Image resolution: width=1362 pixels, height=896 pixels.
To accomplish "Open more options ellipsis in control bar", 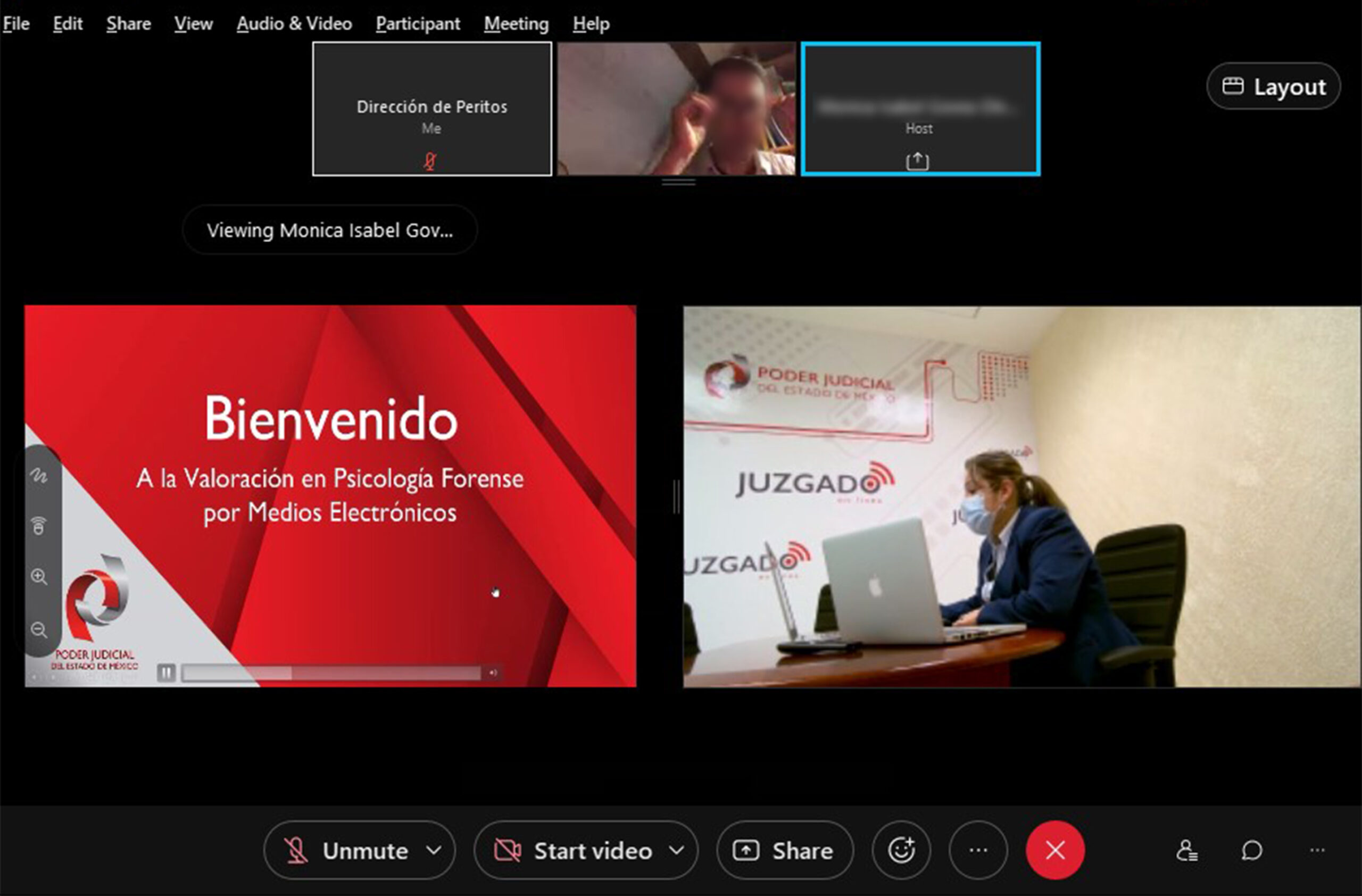I will click(978, 850).
